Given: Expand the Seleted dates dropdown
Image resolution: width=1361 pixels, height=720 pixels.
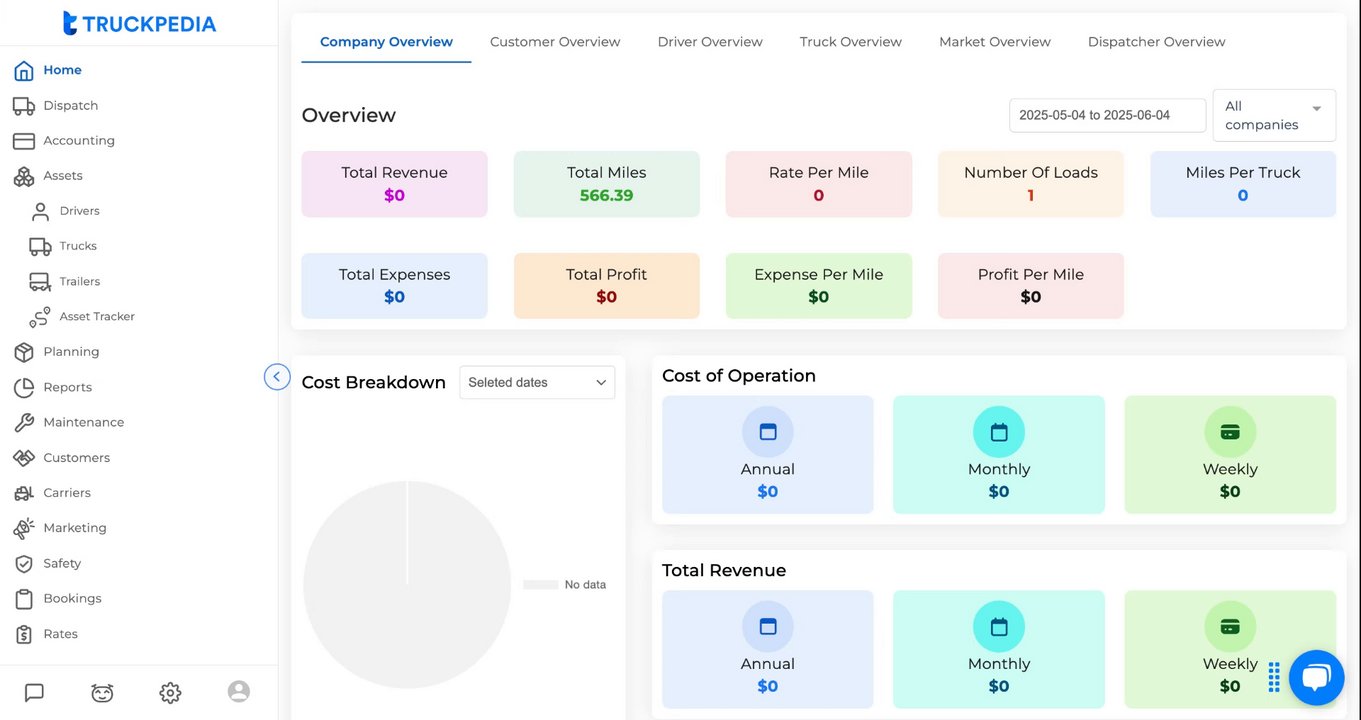Looking at the screenshot, I should coord(537,382).
